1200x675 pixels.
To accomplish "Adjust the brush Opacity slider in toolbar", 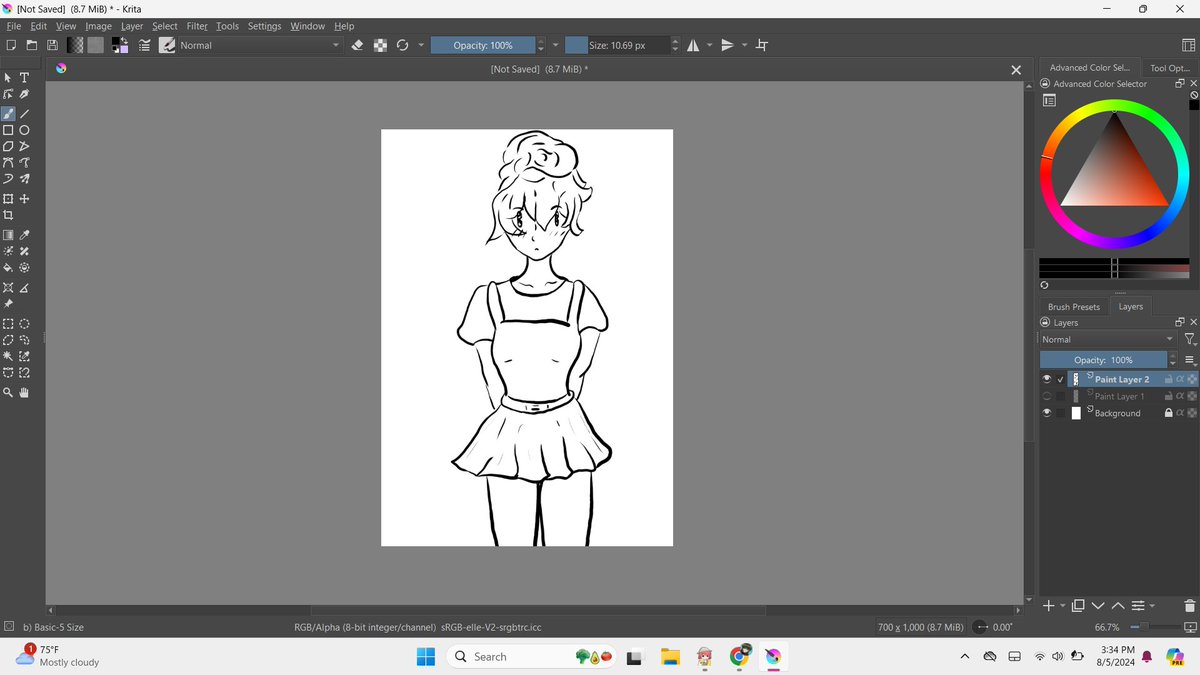I will (x=483, y=45).
